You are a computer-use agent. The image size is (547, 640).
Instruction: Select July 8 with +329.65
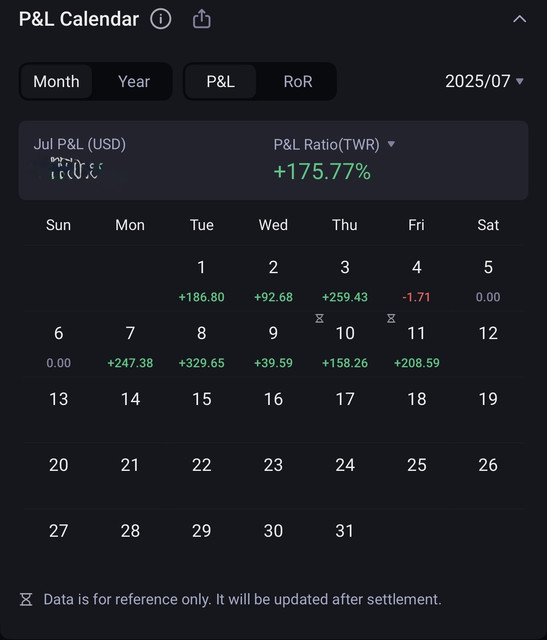(x=202, y=347)
